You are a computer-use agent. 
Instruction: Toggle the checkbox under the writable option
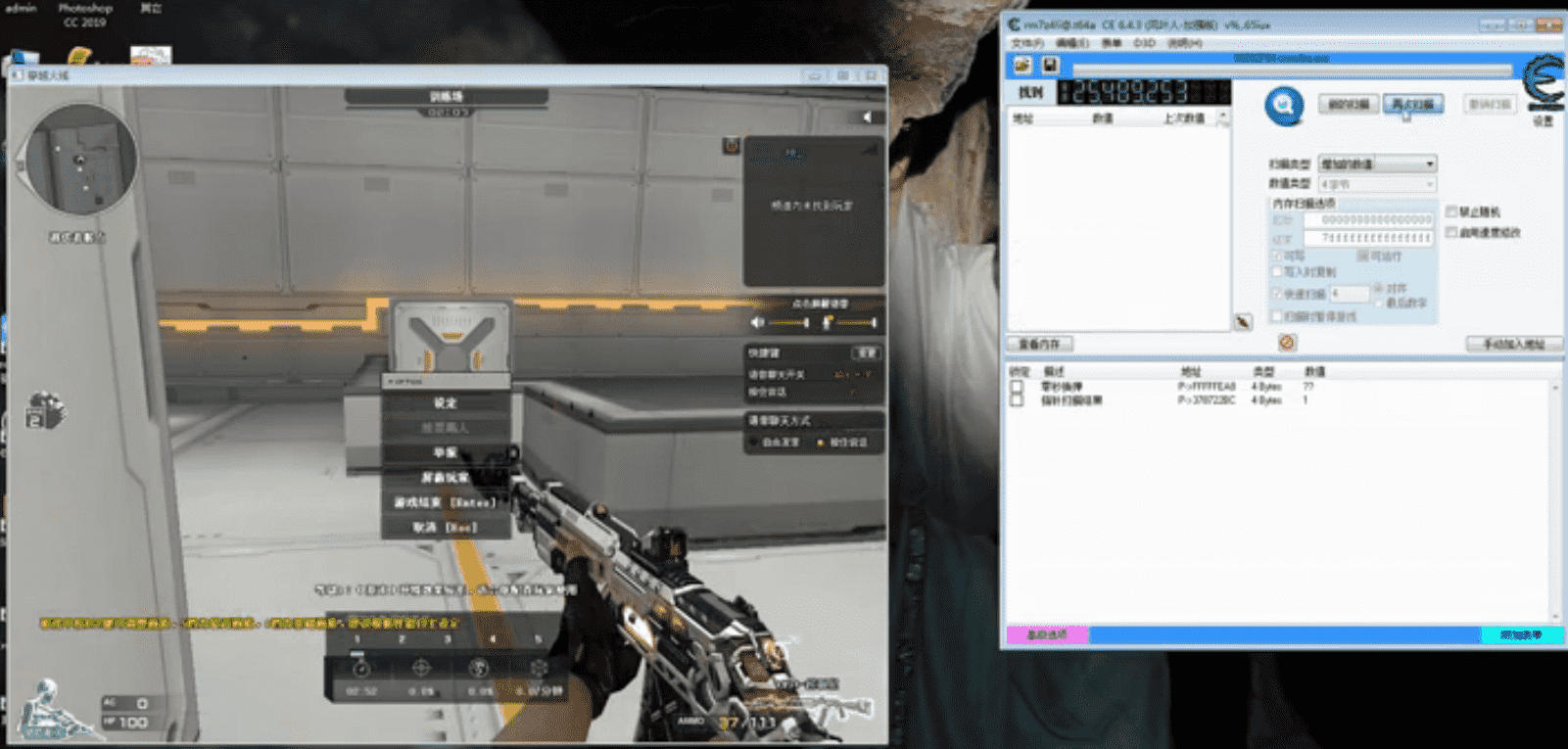(x=1276, y=271)
